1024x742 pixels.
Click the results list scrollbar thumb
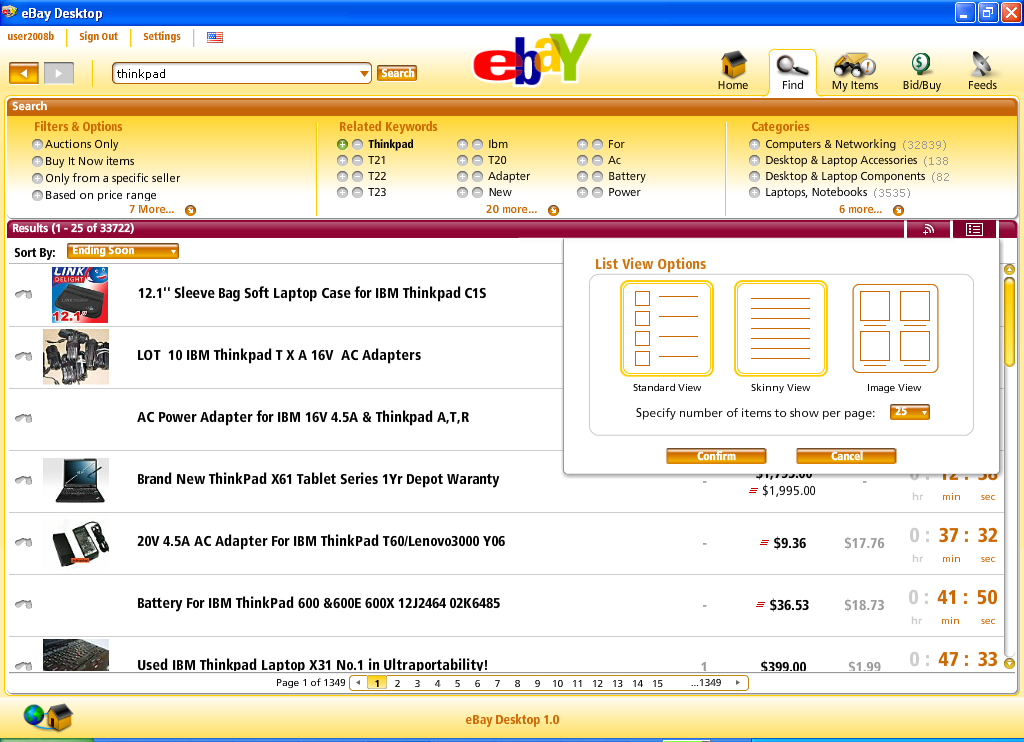pos(1009,321)
